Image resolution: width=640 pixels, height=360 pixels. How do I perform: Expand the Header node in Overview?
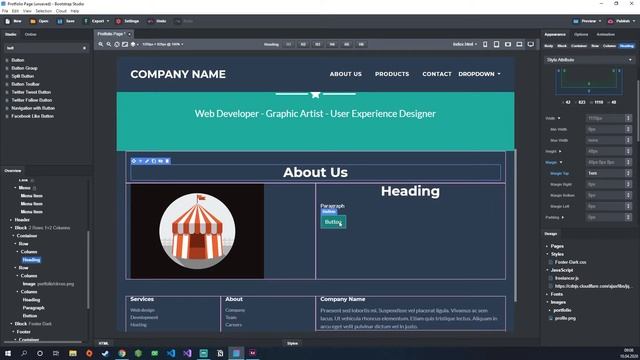11,220
